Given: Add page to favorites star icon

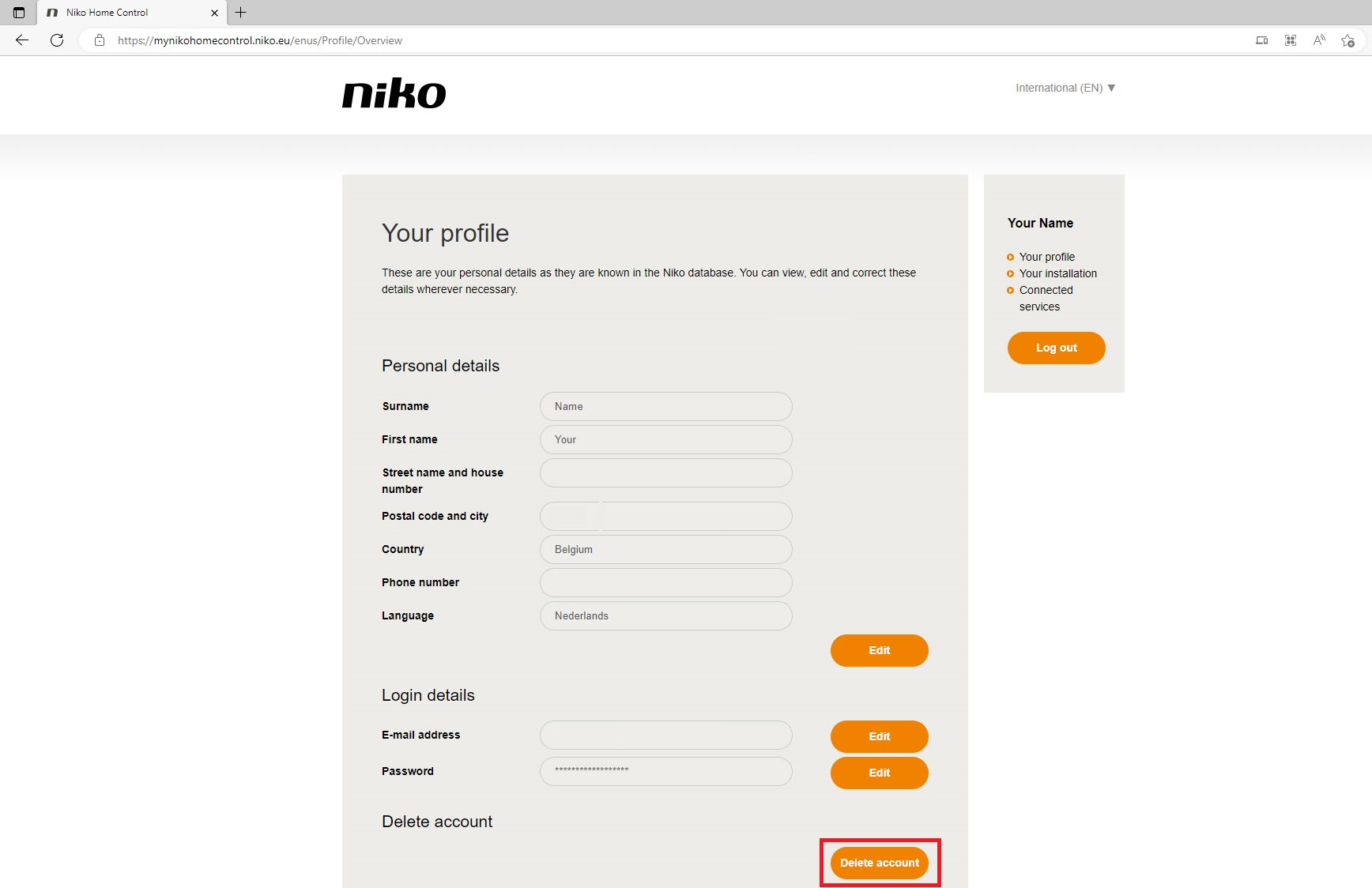Looking at the screenshot, I should point(1347,40).
